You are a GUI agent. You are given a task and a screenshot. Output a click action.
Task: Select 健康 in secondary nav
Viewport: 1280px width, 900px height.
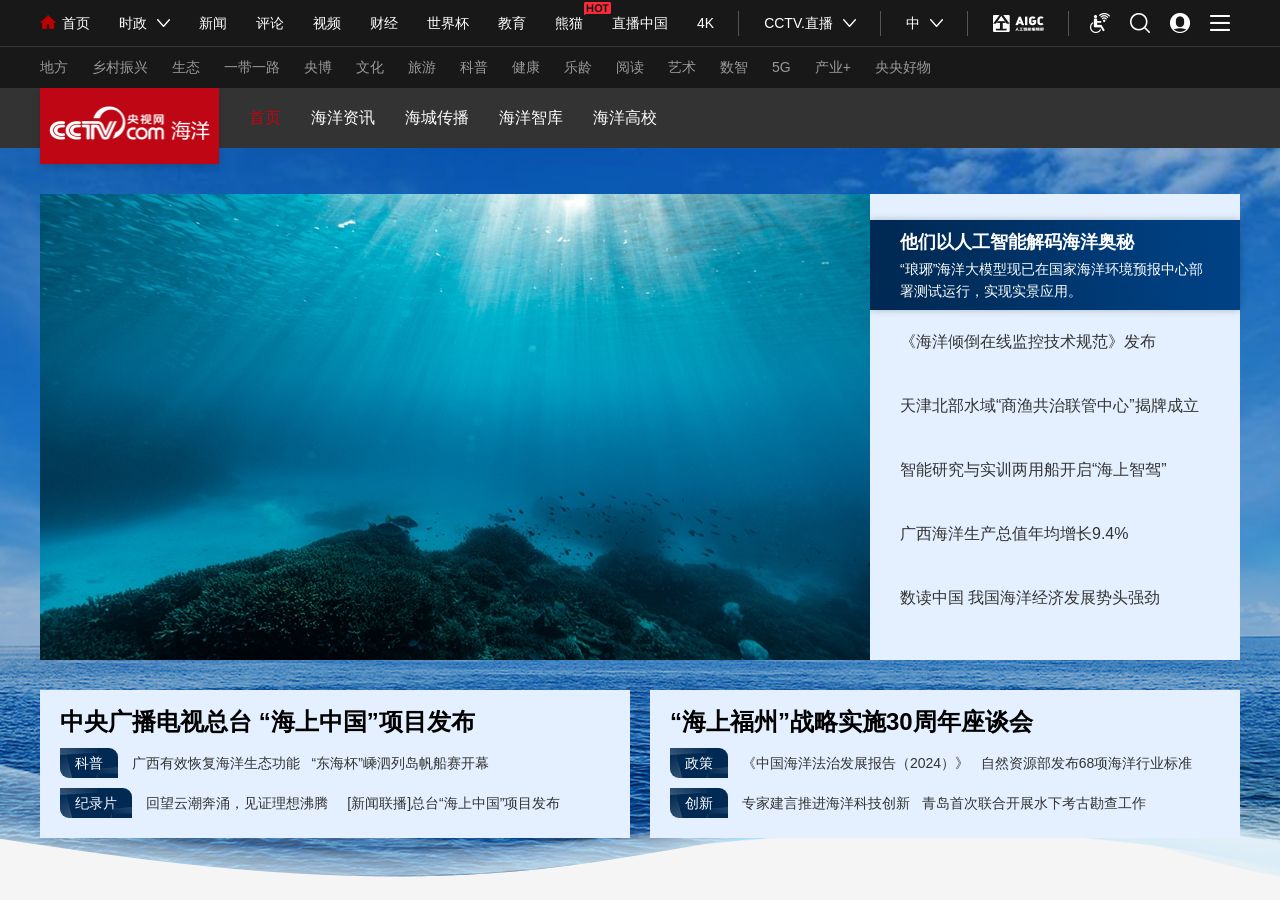[x=526, y=67]
